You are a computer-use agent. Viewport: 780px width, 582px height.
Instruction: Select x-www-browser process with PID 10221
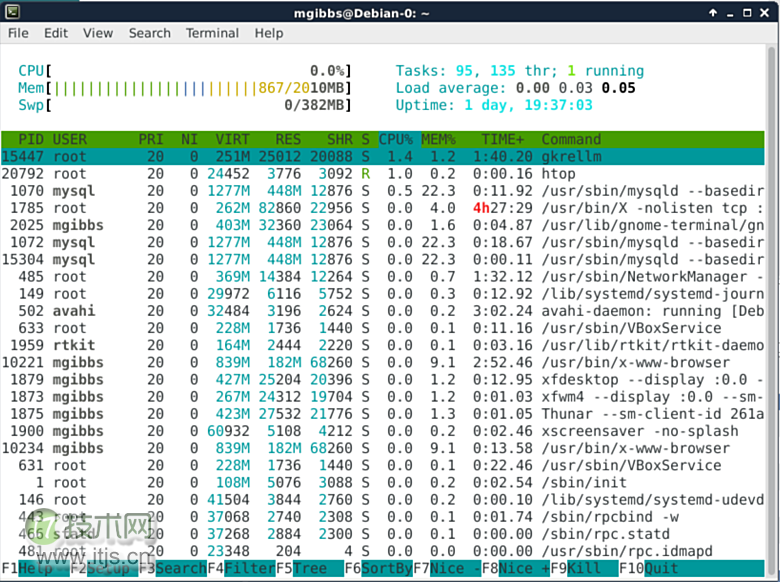click(x=383, y=363)
